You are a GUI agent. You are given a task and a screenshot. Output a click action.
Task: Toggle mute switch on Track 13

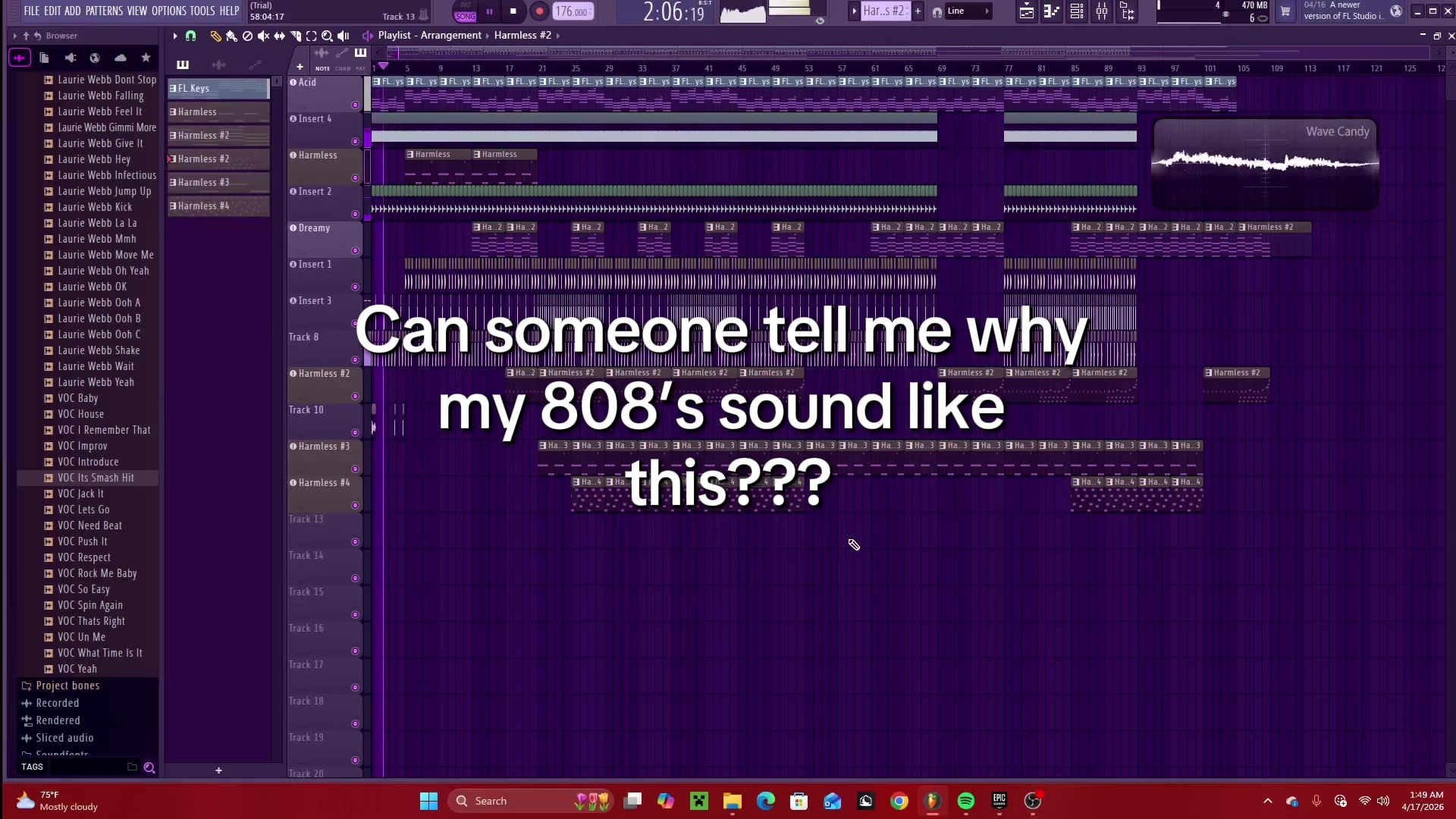pyautogui.click(x=355, y=541)
